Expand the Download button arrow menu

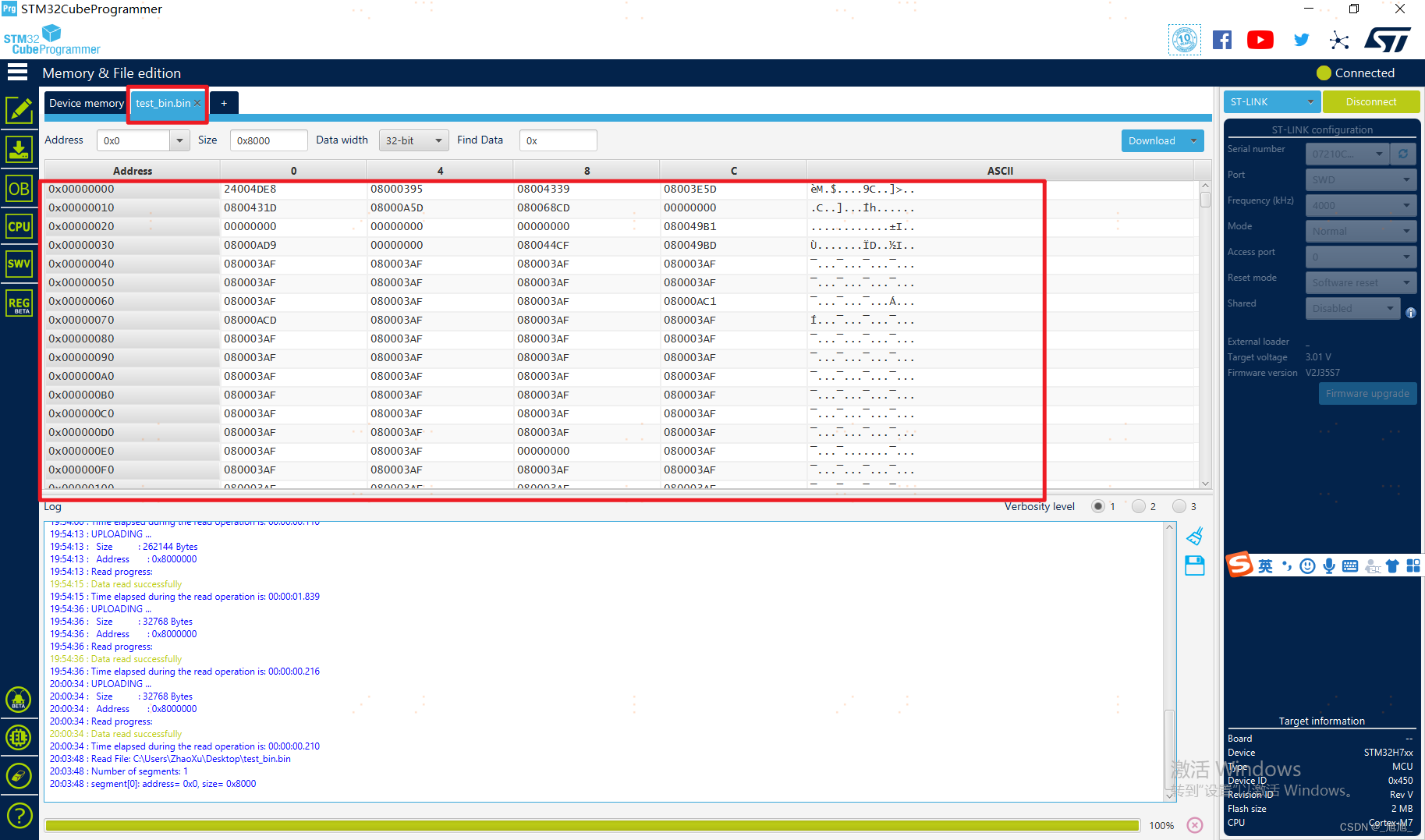tap(1194, 140)
